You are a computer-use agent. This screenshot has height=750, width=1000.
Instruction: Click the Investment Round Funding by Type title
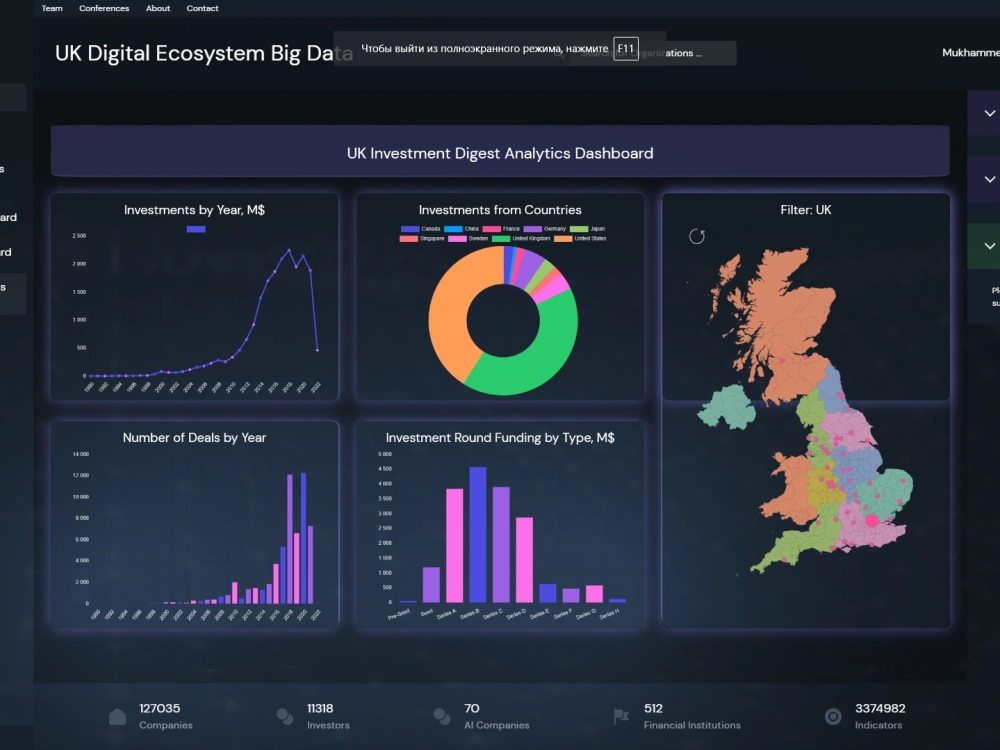coord(500,438)
